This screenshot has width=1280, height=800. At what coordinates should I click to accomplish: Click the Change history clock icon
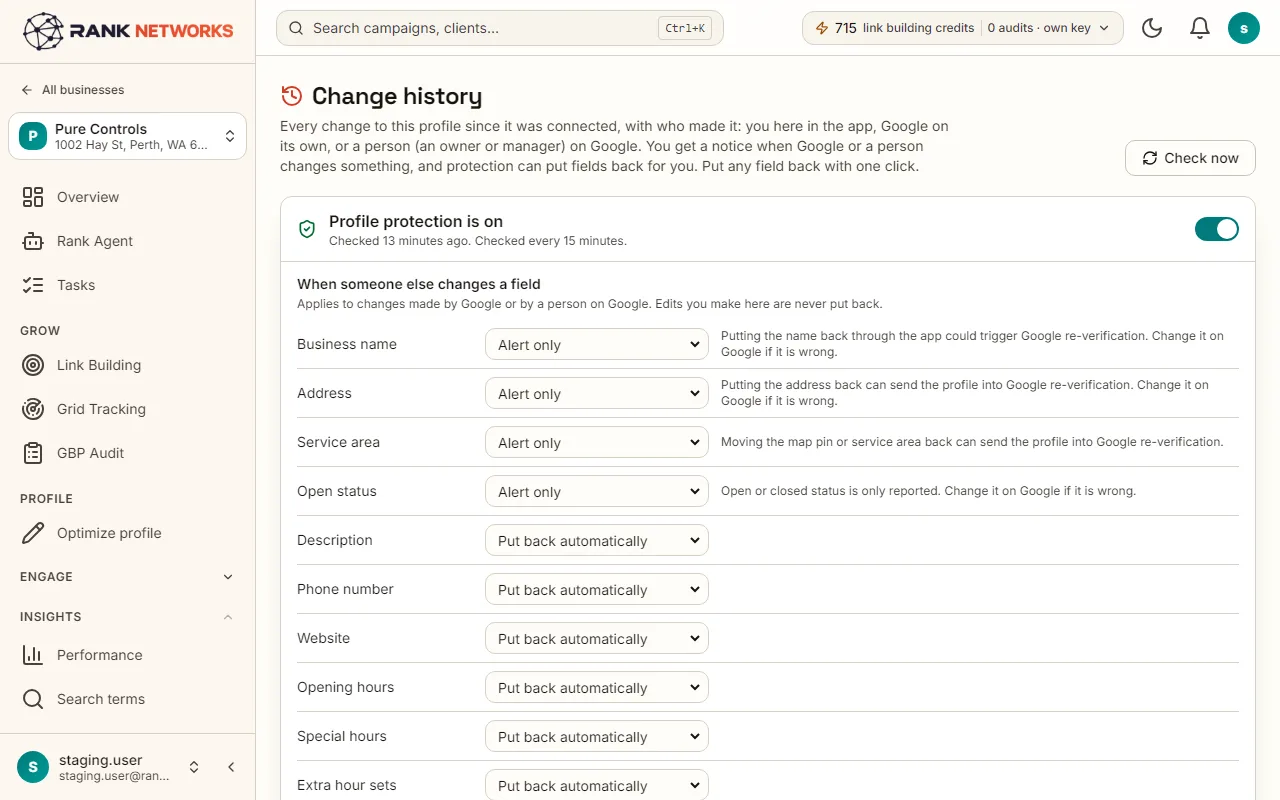[x=291, y=96]
